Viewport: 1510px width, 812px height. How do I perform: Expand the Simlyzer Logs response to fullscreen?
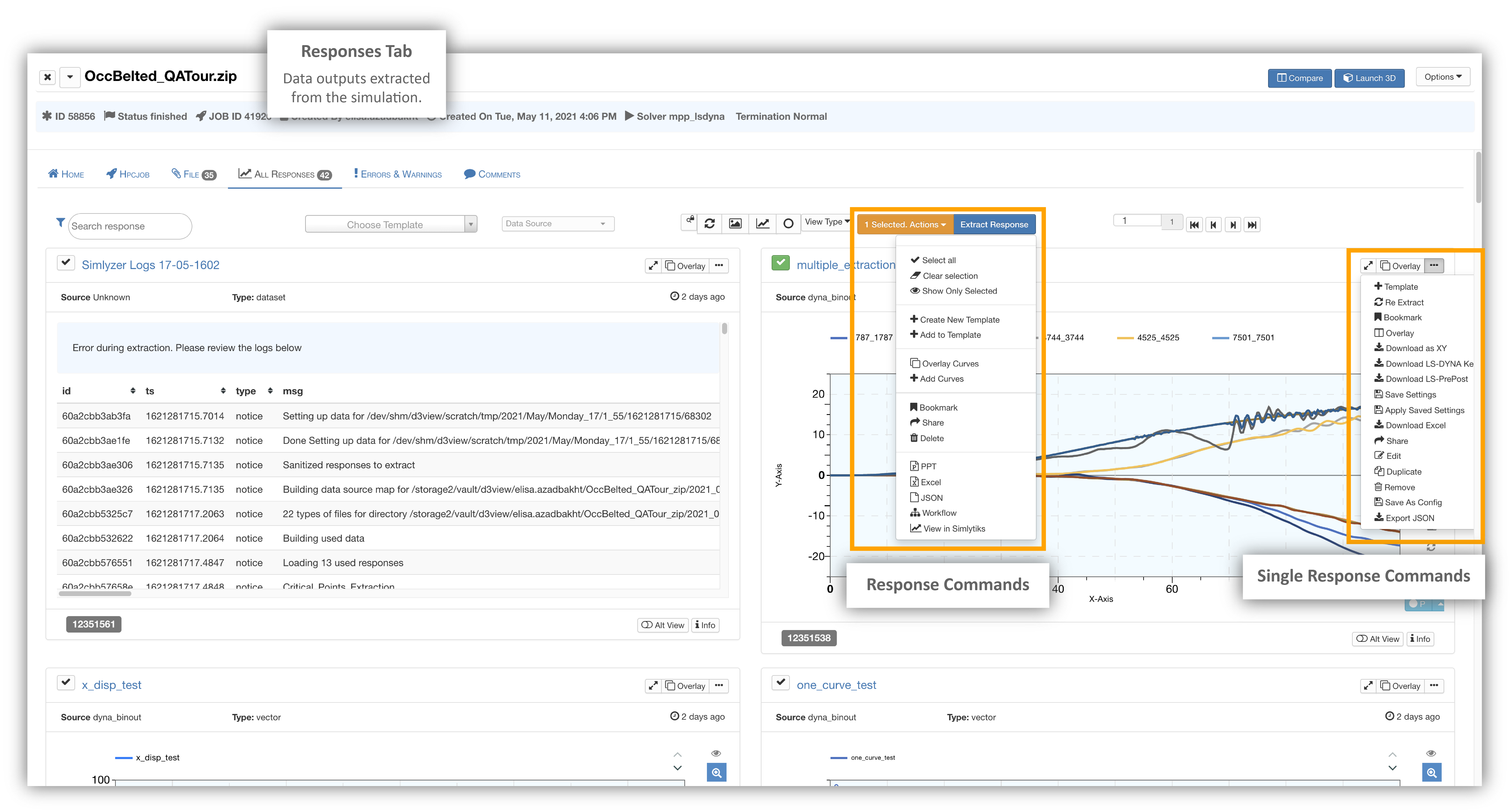653,266
